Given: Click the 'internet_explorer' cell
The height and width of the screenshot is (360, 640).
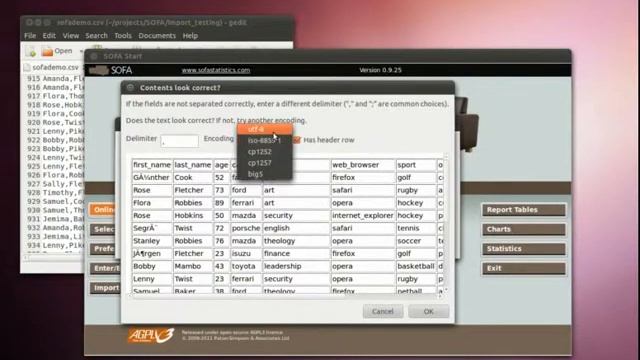Looking at the screenshot, I should 362,216.
